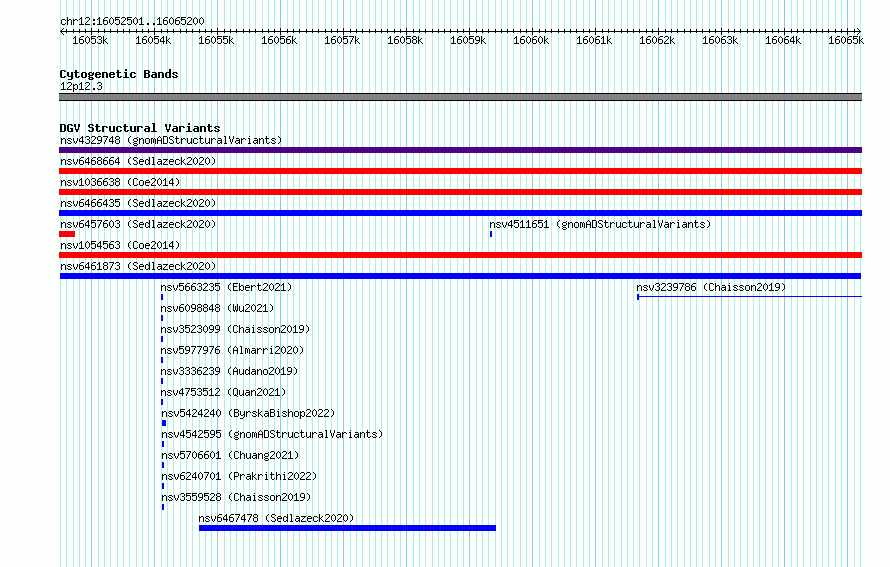Screen dimensions: 890x567
Task: Click the blue marker under nsv3559528
Action: [163, 507]
